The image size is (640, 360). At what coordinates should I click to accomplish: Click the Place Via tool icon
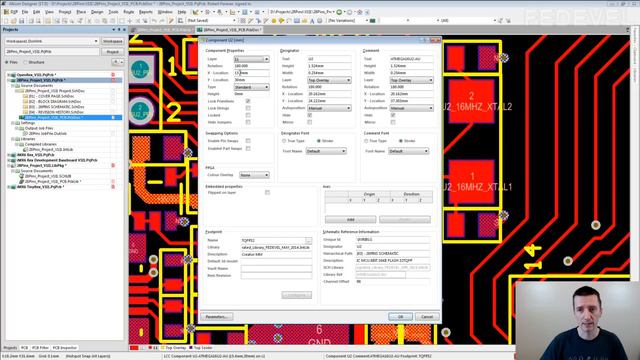(281, 20)
